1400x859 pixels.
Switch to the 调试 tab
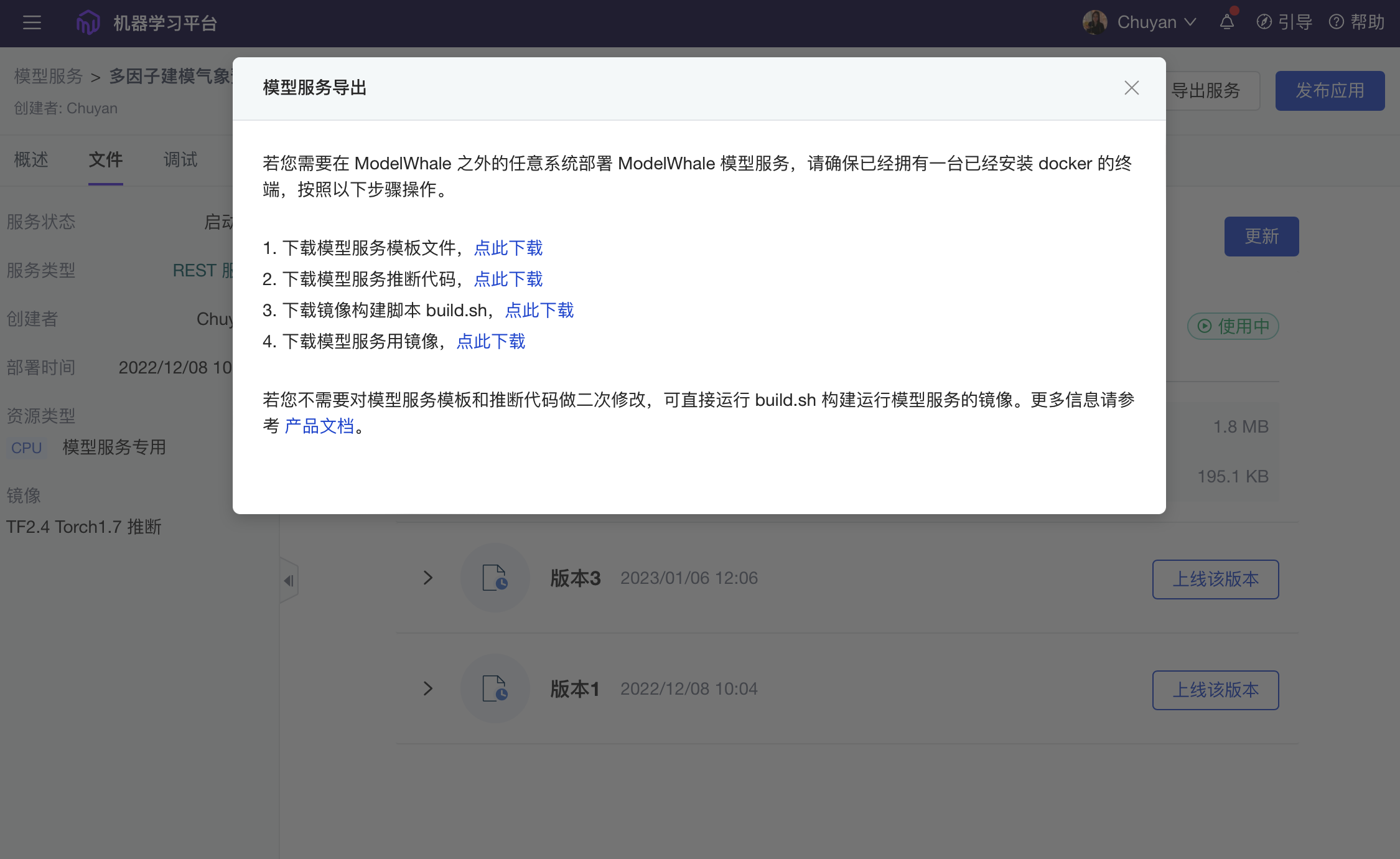point(180,160)
